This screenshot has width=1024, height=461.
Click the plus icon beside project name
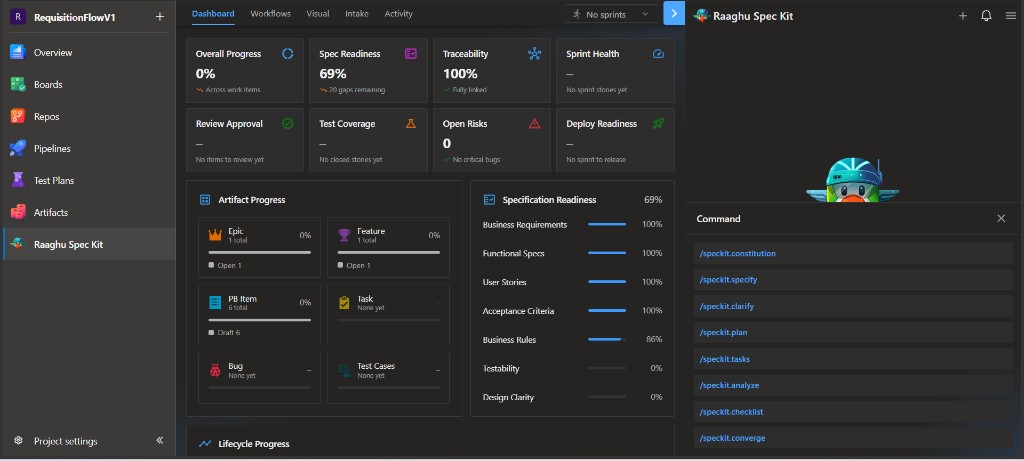tap(159, 17)
